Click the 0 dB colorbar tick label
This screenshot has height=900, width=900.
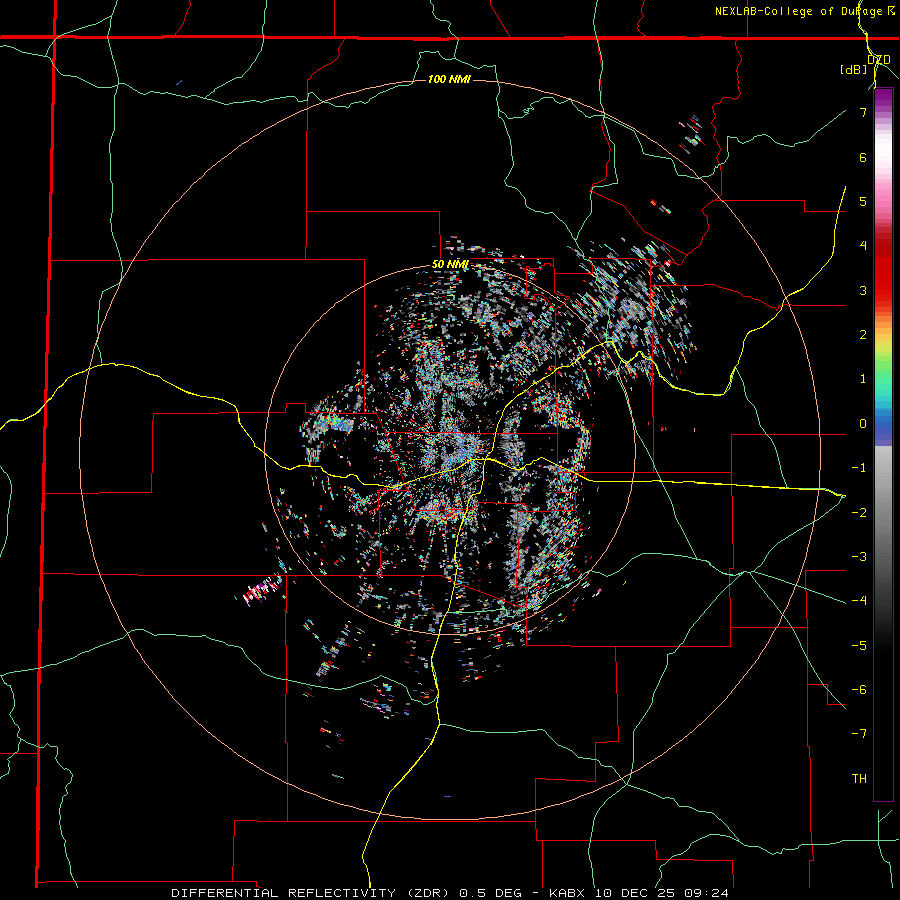click(x=863, y=424)
